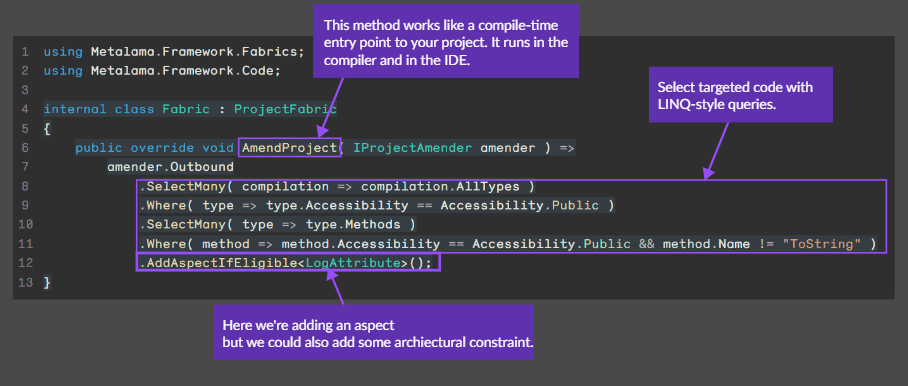Click the closing brace on line 13
908x386 pixels.
(x=47, y=282)
